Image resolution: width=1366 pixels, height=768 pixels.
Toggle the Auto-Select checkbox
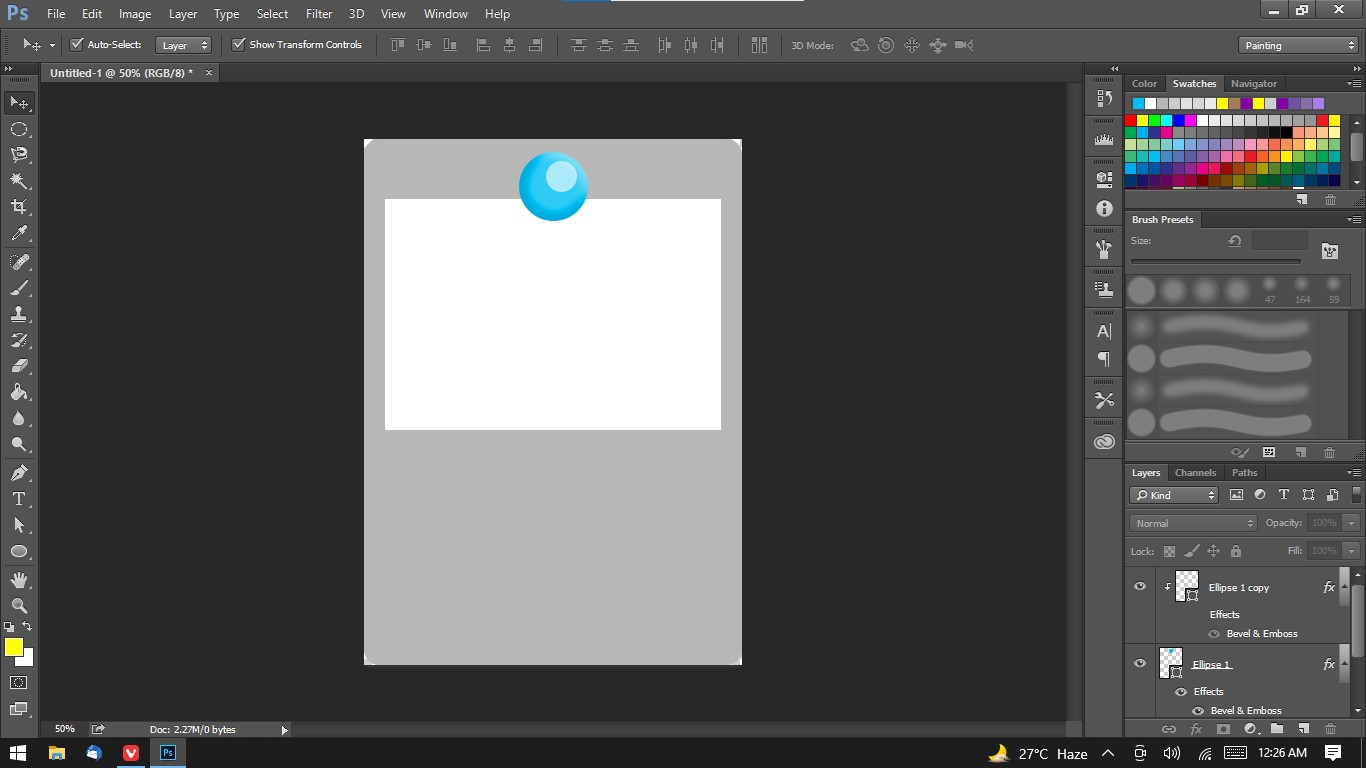76,45
